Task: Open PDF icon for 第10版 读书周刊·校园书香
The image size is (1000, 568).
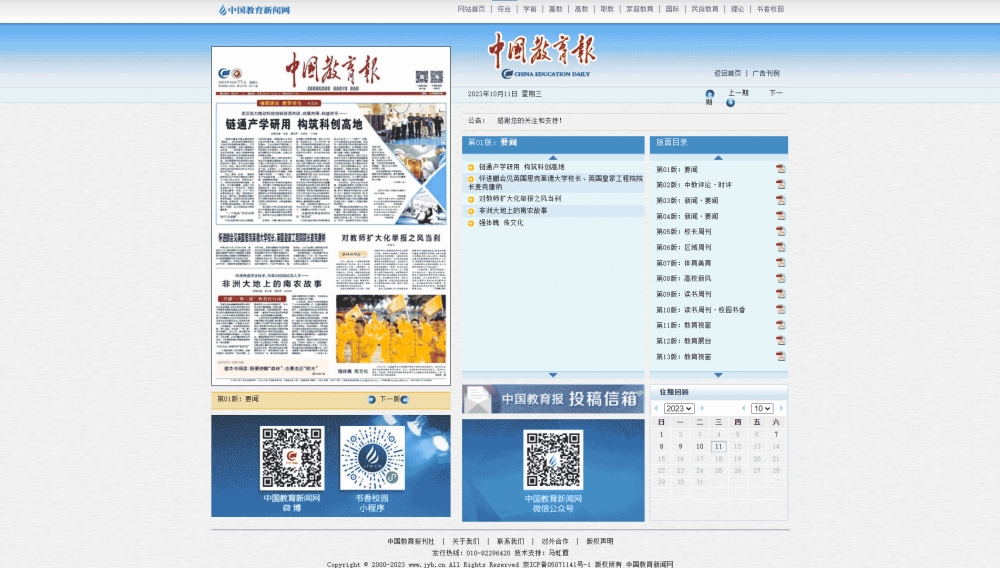Action: [x=780, y=309]
